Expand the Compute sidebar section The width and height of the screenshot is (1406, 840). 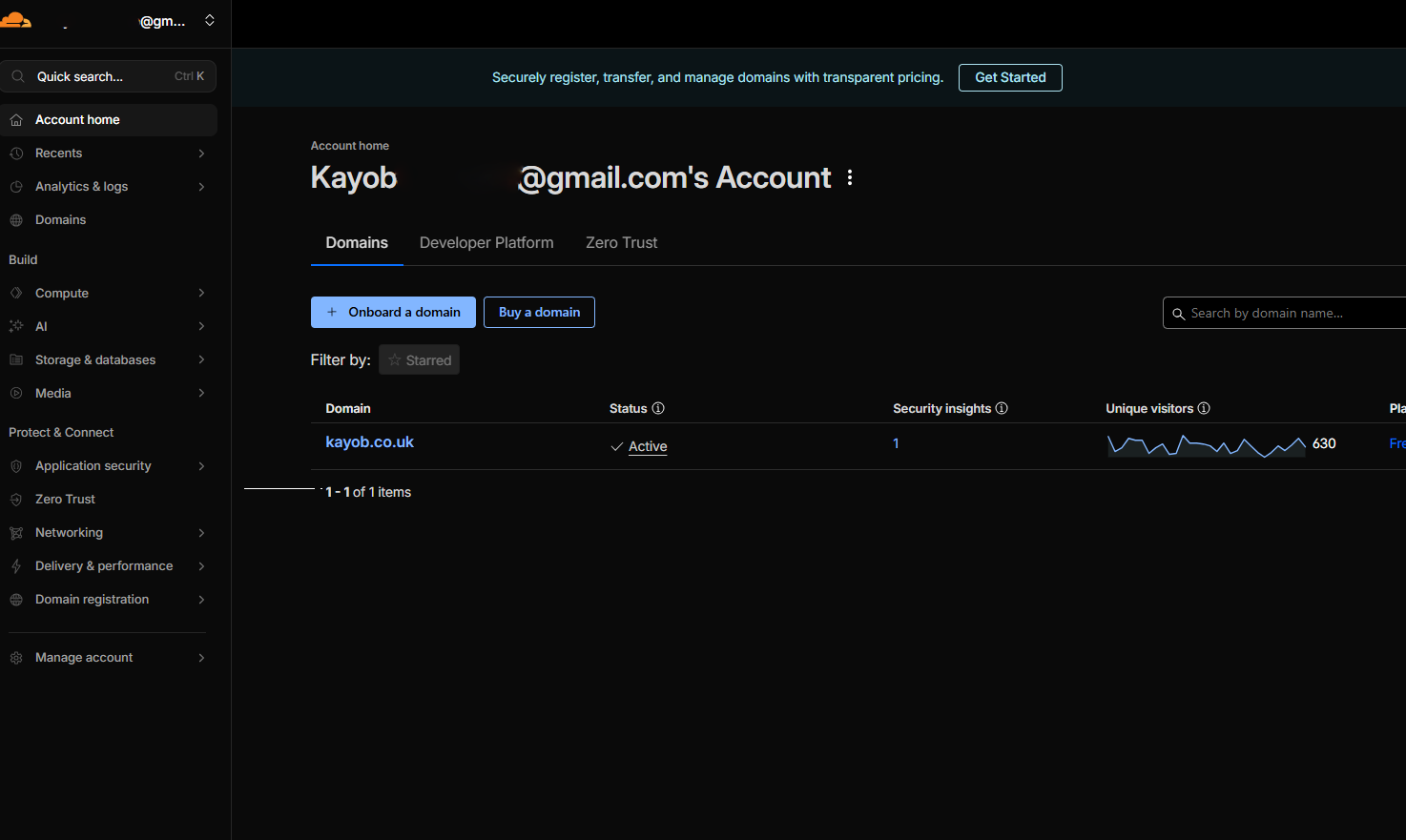click(108, 293)
